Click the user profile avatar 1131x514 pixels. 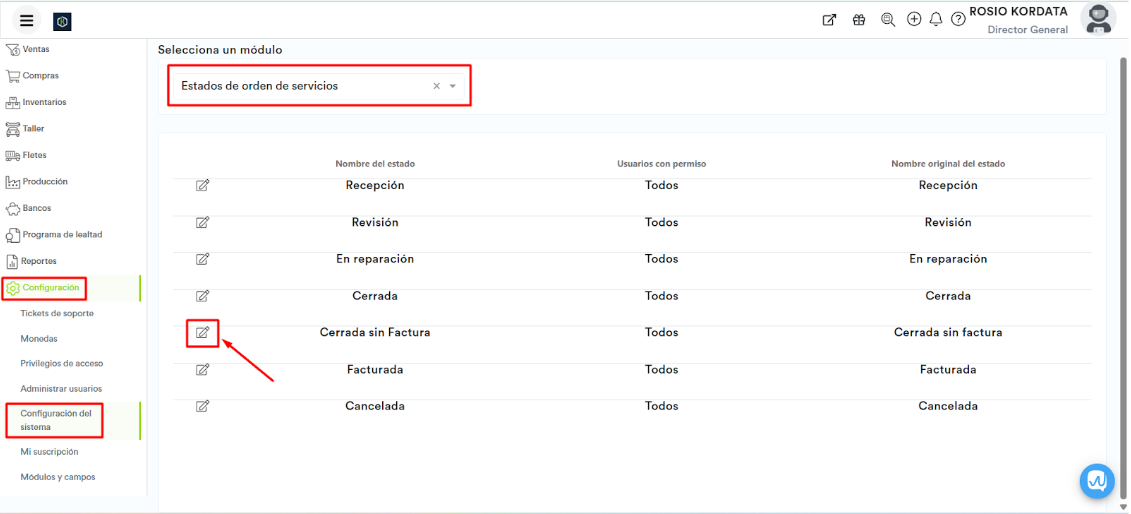pyautogui.click(x=1098, y=18)
